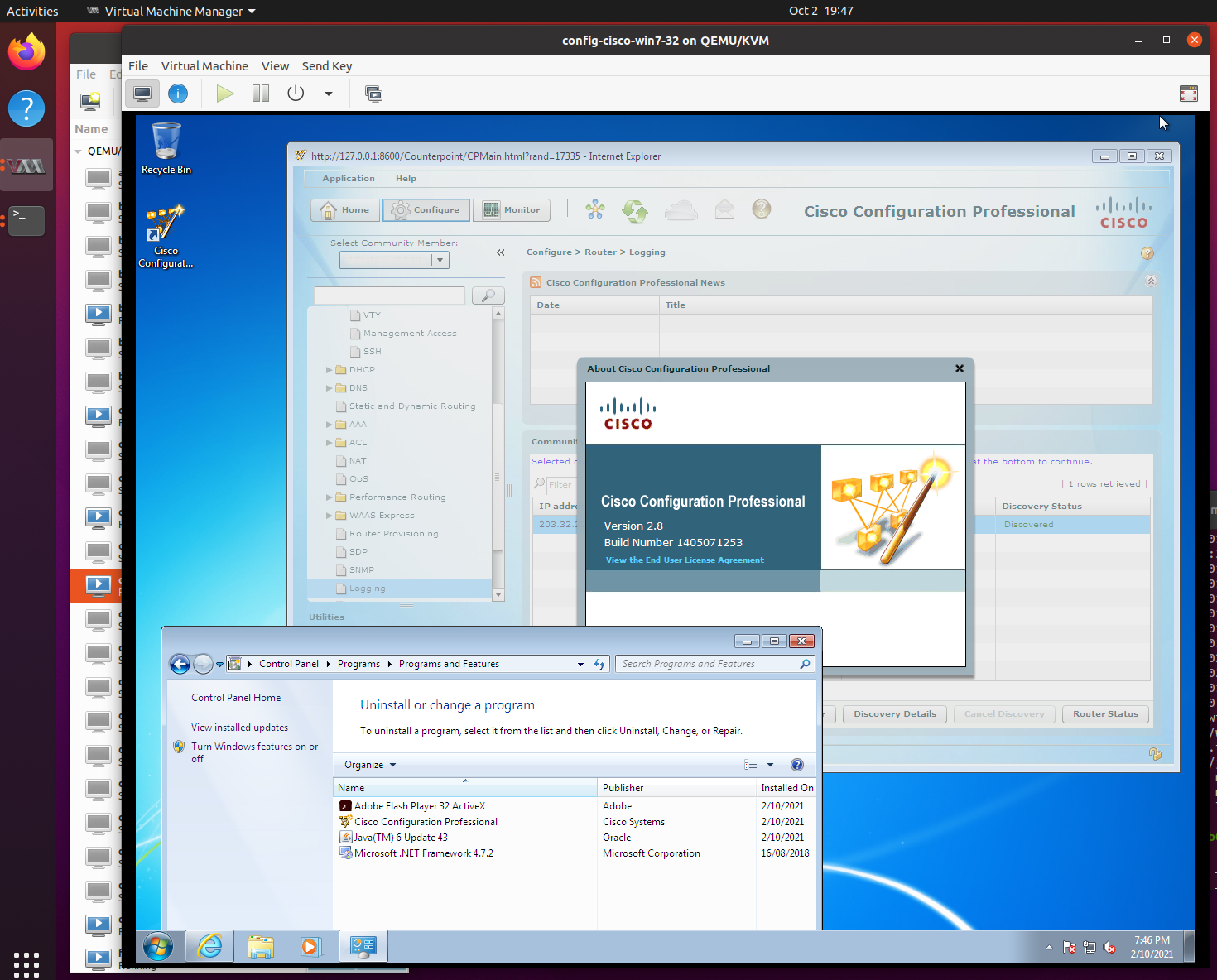Click Search Programs and Features field
The height and width of the screenshot is (980, 1217).
(715, 664)
